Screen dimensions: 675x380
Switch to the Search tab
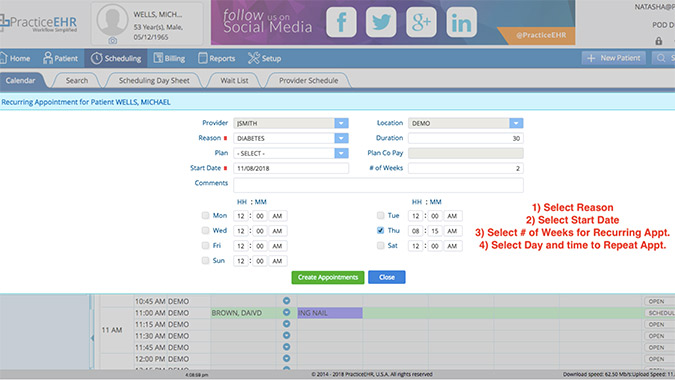point(77,80)
